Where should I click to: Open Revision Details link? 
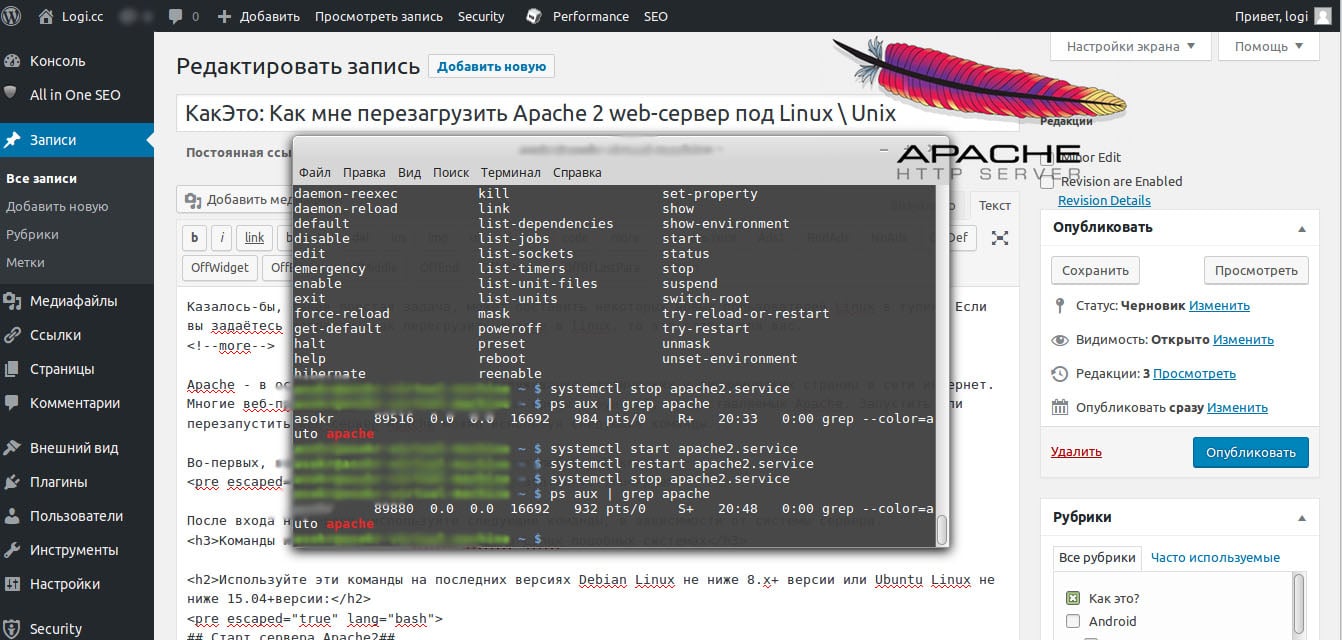[1104, 200]
